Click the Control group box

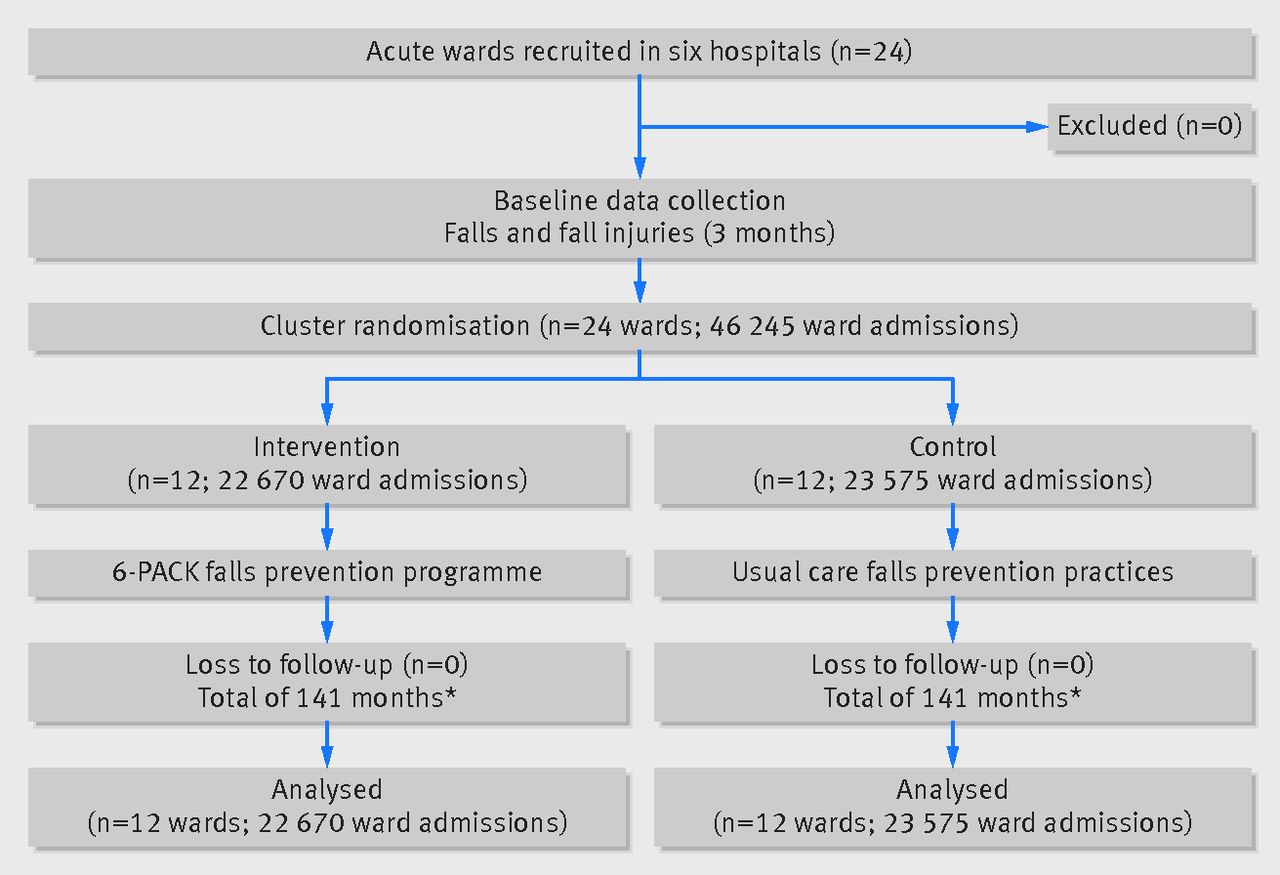(x=952, y=463)
